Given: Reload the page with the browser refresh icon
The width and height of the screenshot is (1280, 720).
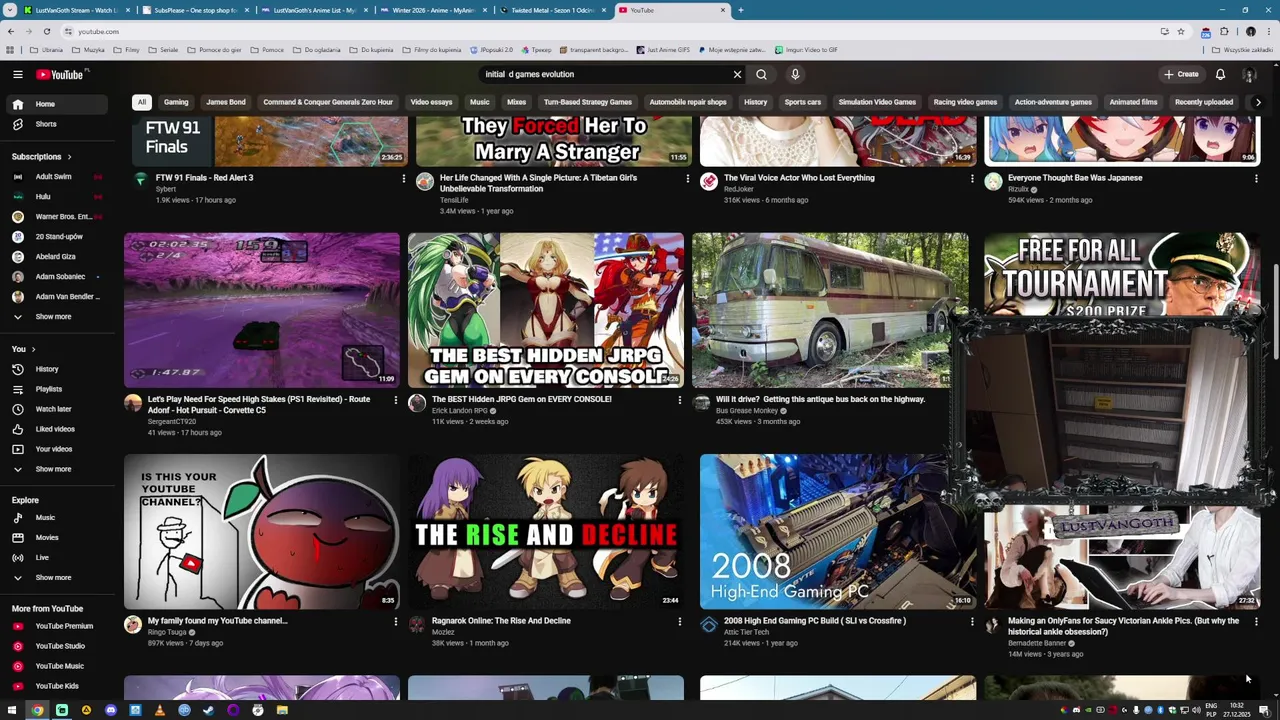Looking at the screenshot, I should click(46, 31).
